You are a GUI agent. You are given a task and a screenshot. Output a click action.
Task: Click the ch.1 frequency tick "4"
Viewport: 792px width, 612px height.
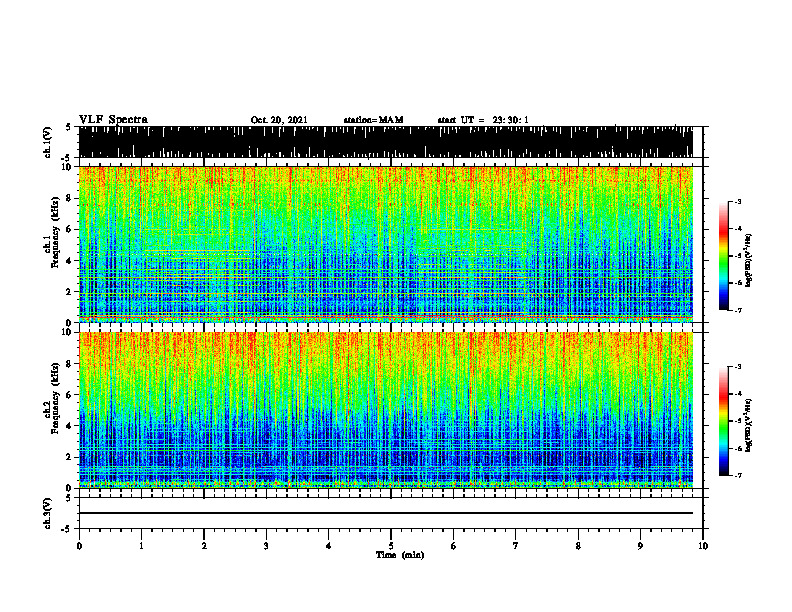[x=69, y=261]
